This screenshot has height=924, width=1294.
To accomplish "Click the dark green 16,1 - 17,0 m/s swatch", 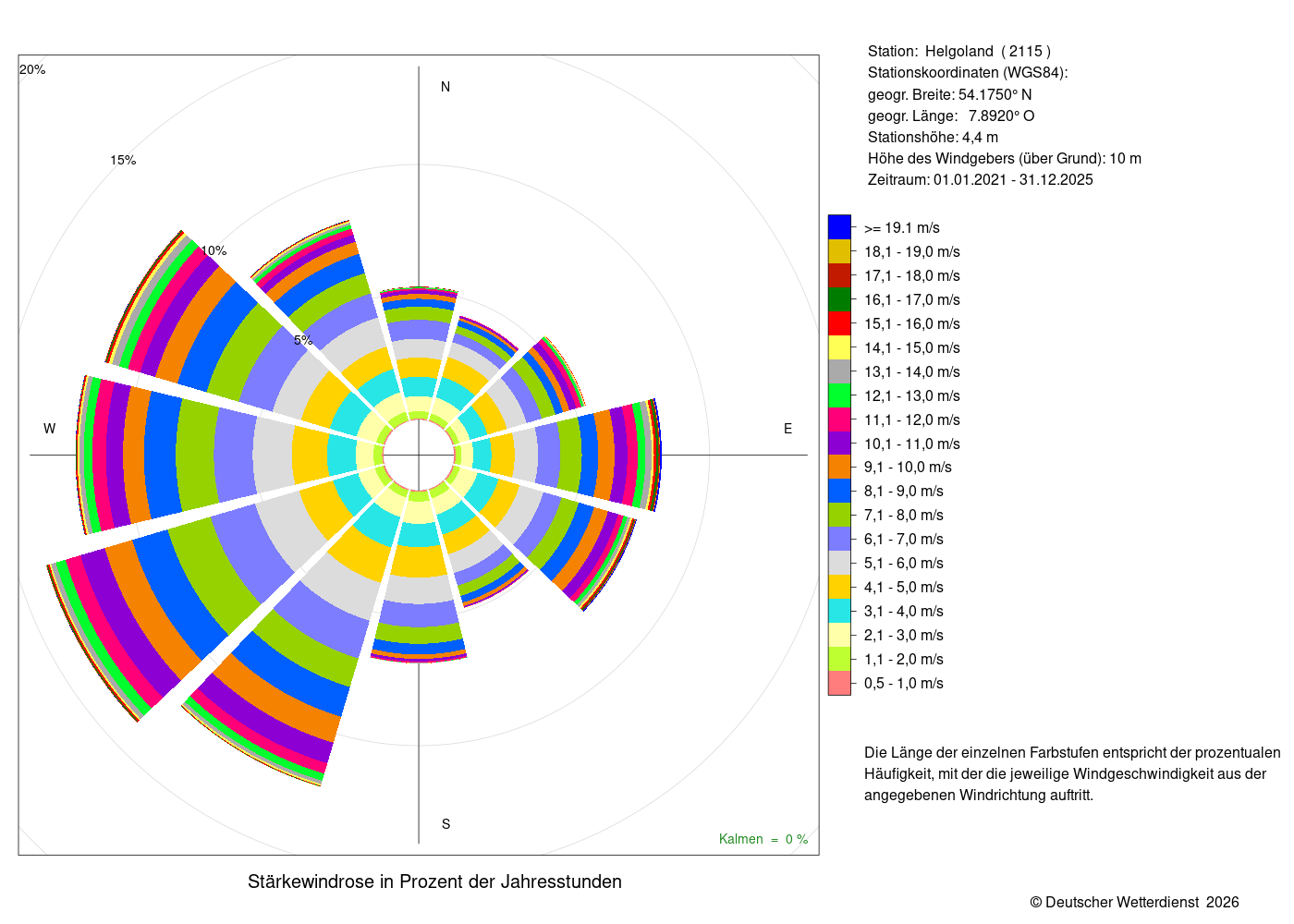I will click(x=839, y=299).
